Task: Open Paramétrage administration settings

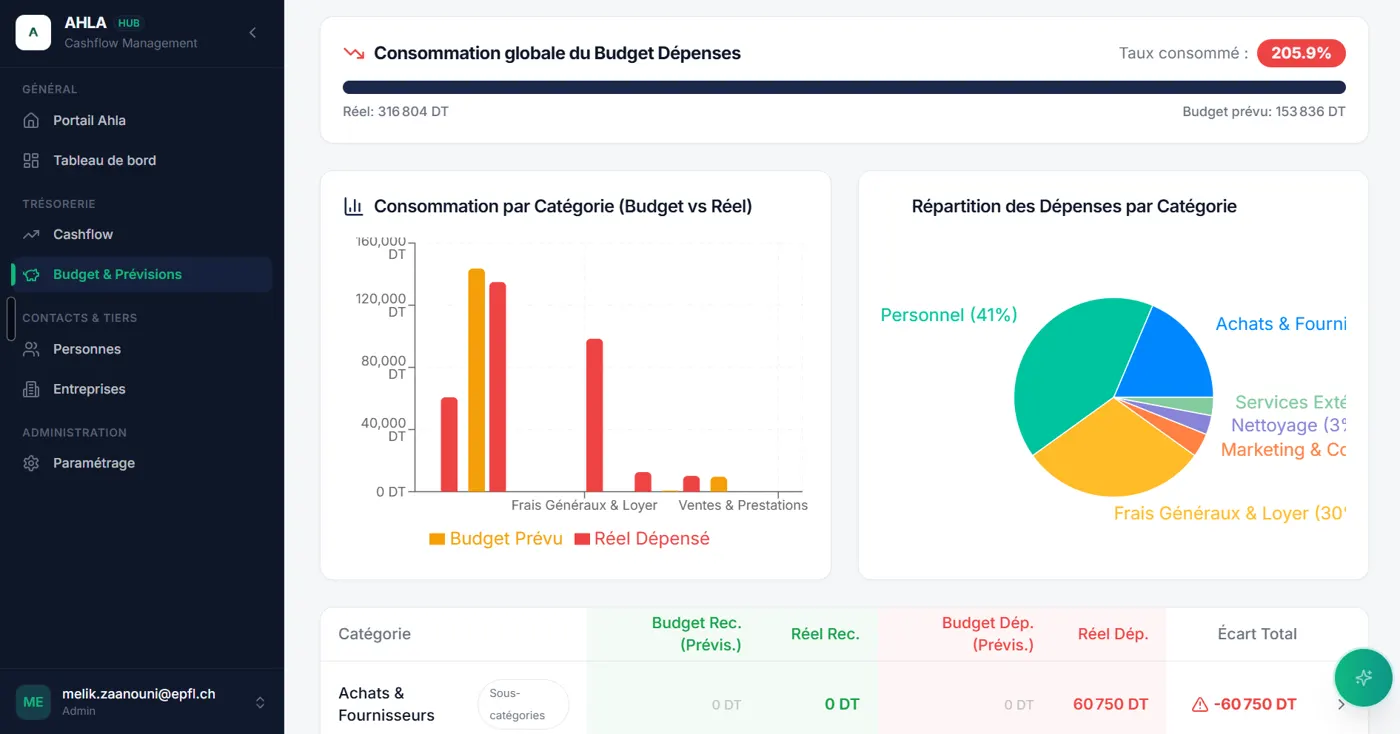Action: 142,463
